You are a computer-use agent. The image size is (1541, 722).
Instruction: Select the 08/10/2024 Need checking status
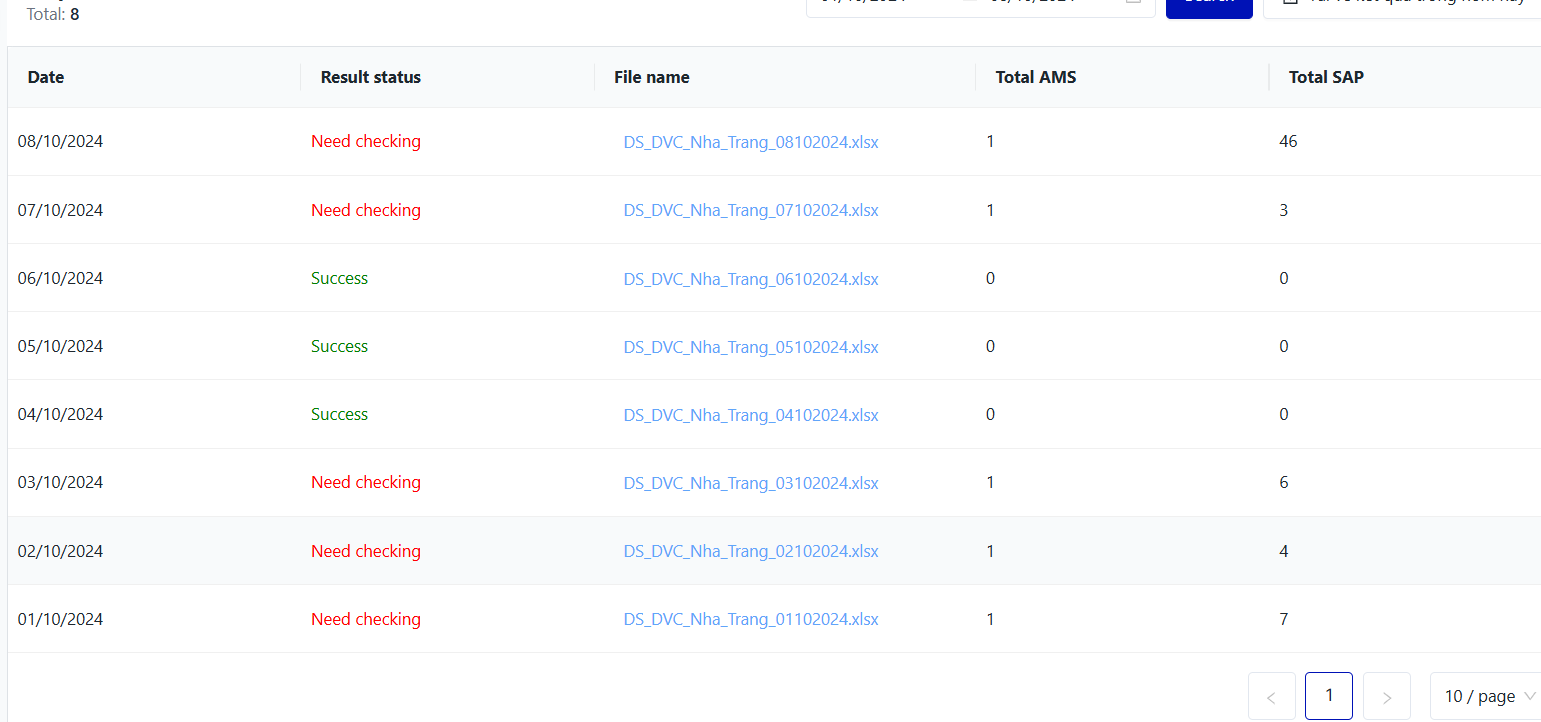(366, 142)
